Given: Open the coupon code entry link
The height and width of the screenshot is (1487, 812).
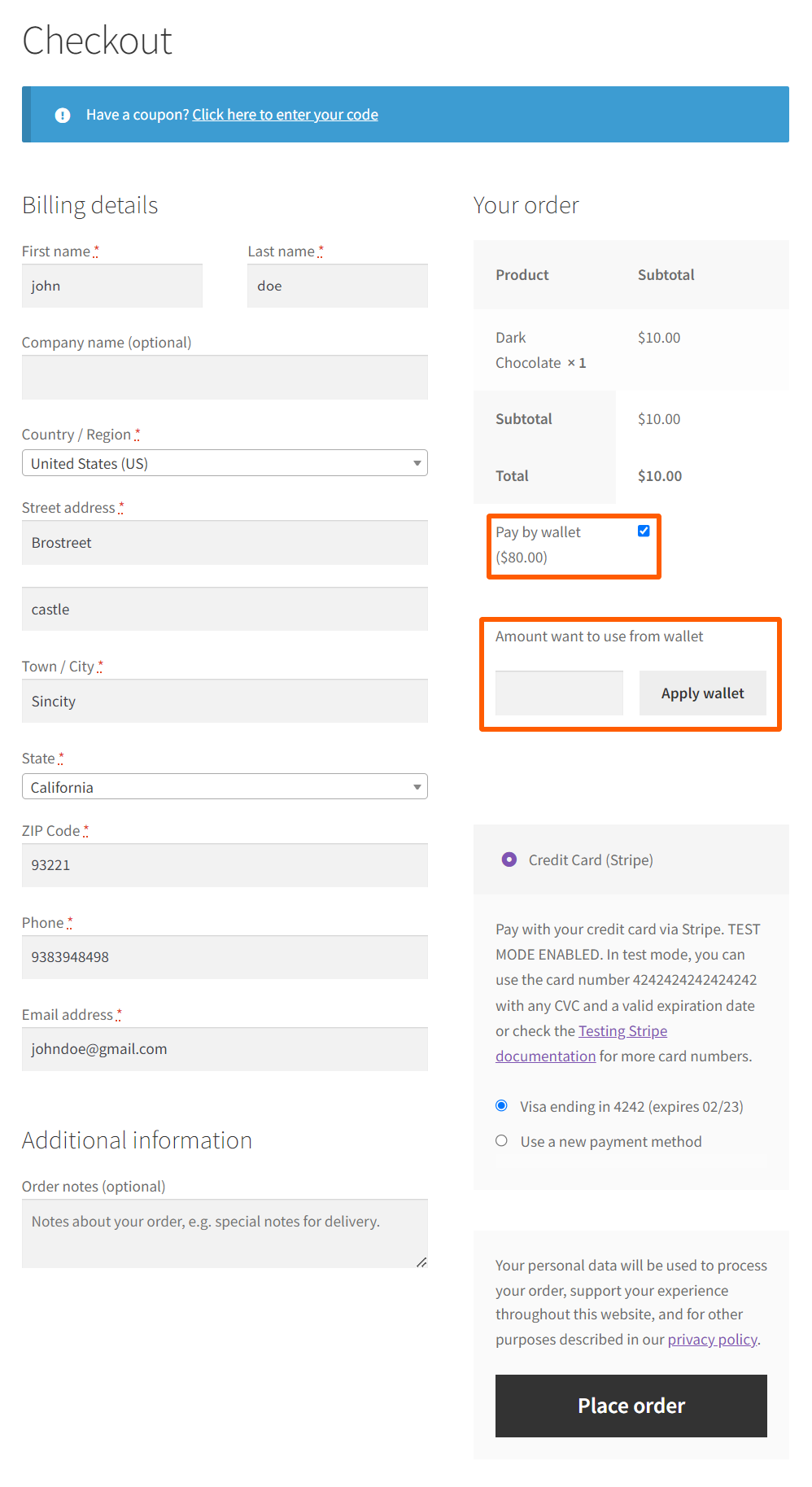Looking at the screenshot, I should tap(285, 115).
